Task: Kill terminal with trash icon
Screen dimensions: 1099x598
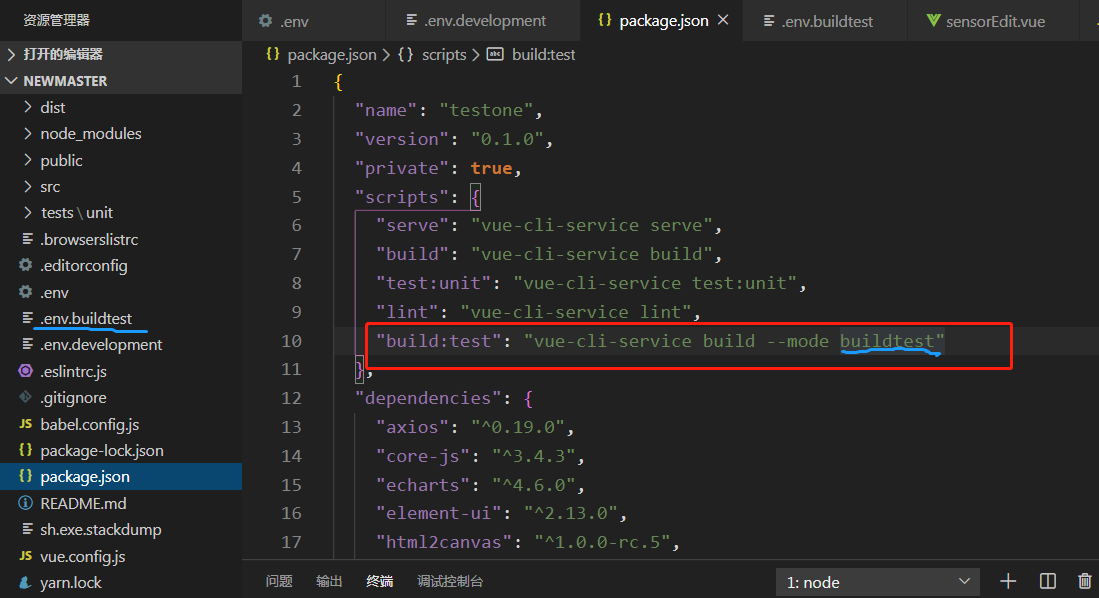Action: point(1084,581)
